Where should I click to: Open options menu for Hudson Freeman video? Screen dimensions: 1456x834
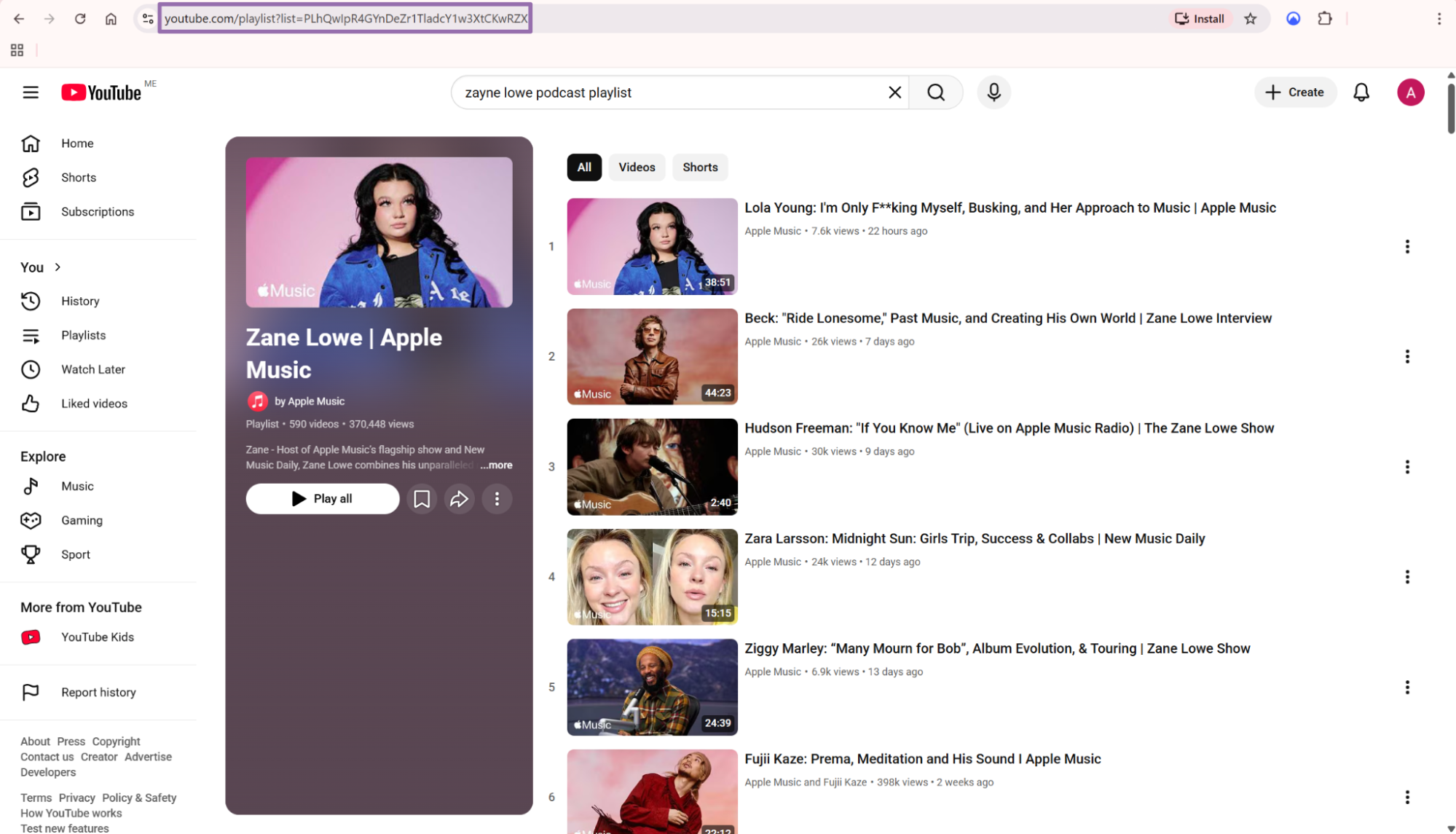tap(1406, 467)
